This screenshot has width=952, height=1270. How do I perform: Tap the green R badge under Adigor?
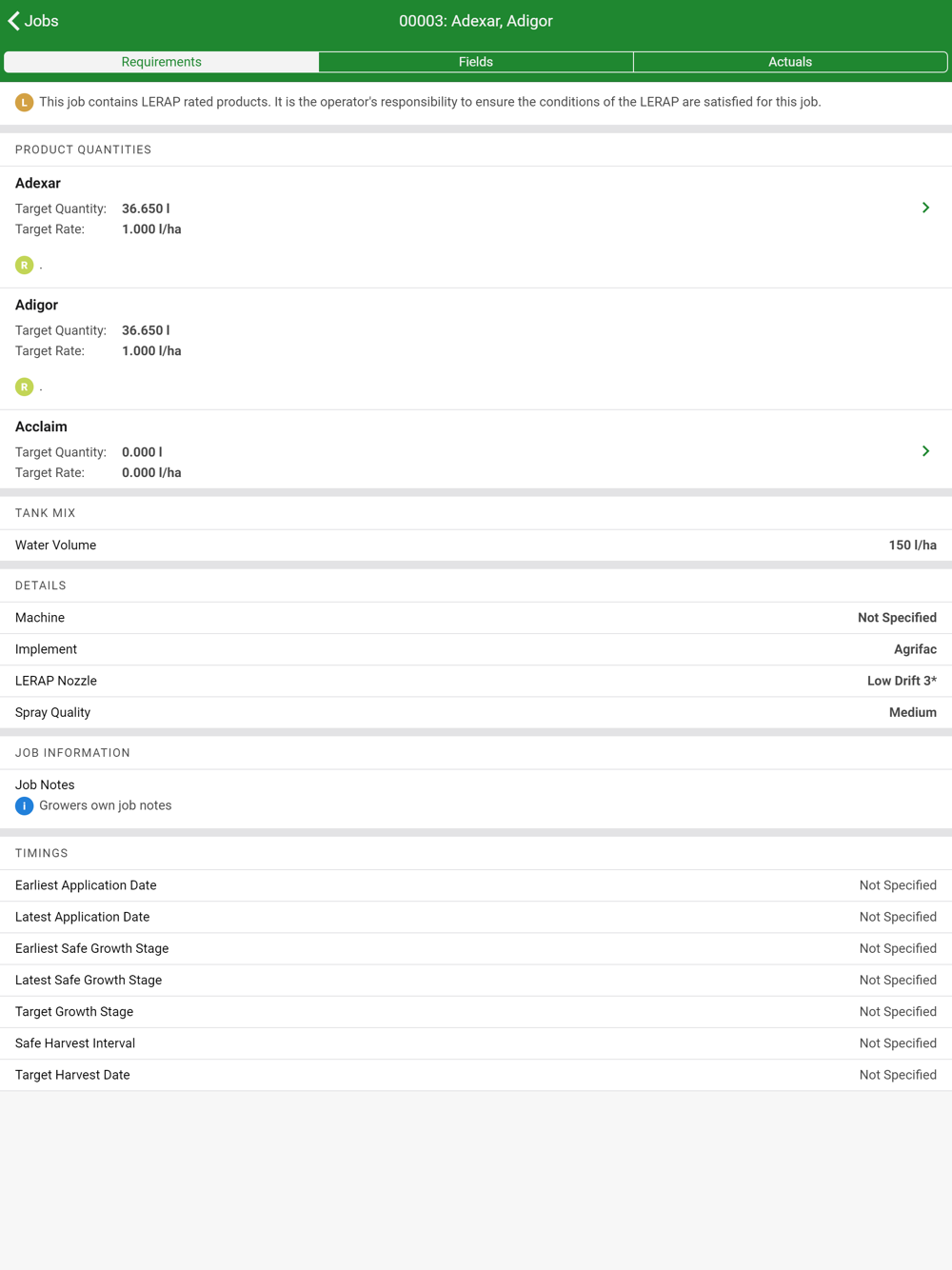[x=25, y=387]
